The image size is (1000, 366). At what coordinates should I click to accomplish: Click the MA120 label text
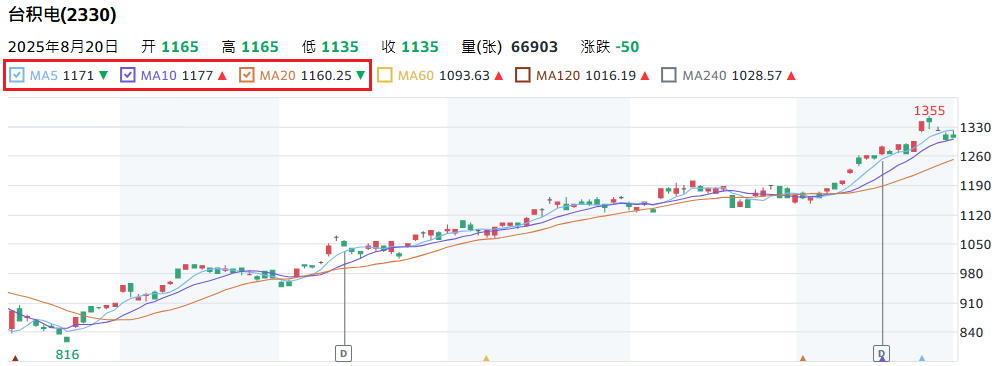[558, 75]
